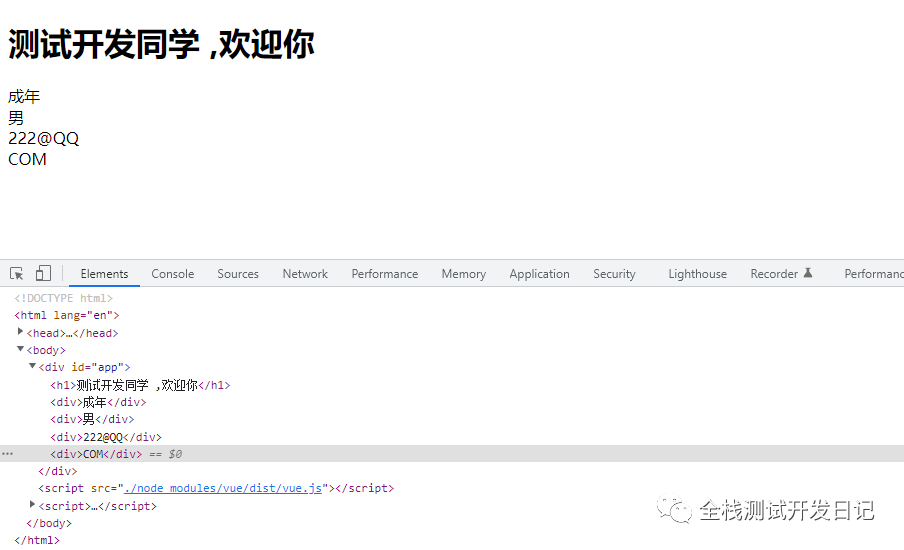Expand the head element
The image size is (904, 550).
pos(21,331)
